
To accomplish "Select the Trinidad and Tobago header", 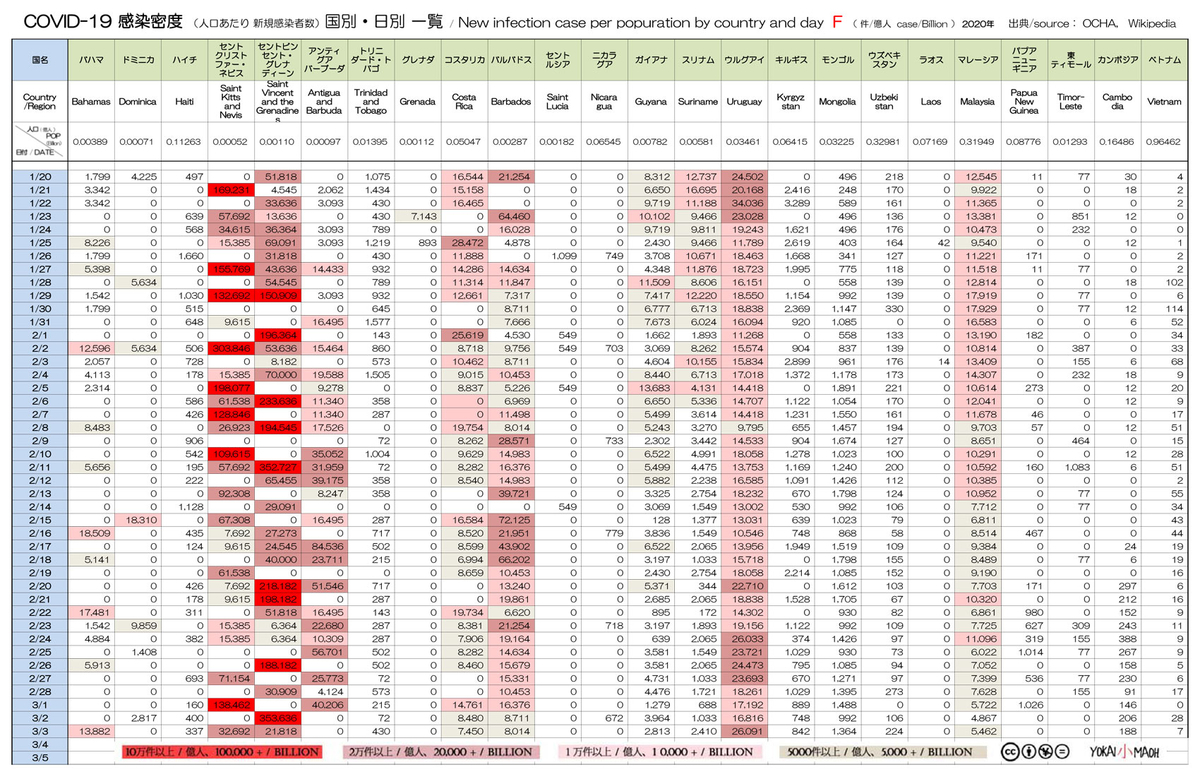I will [x=371, y=102].
